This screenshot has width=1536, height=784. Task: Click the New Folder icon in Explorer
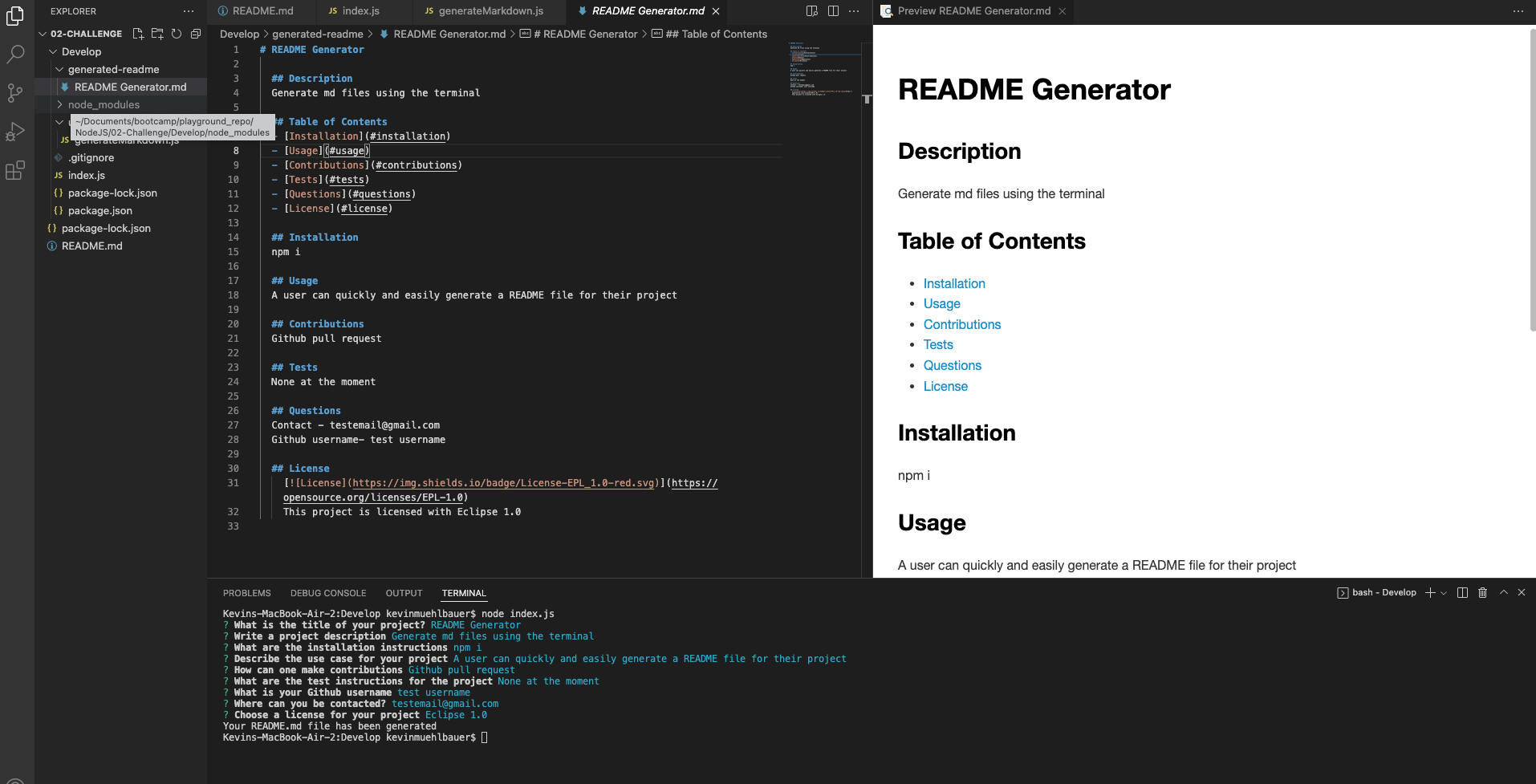[x=157, y=34]
